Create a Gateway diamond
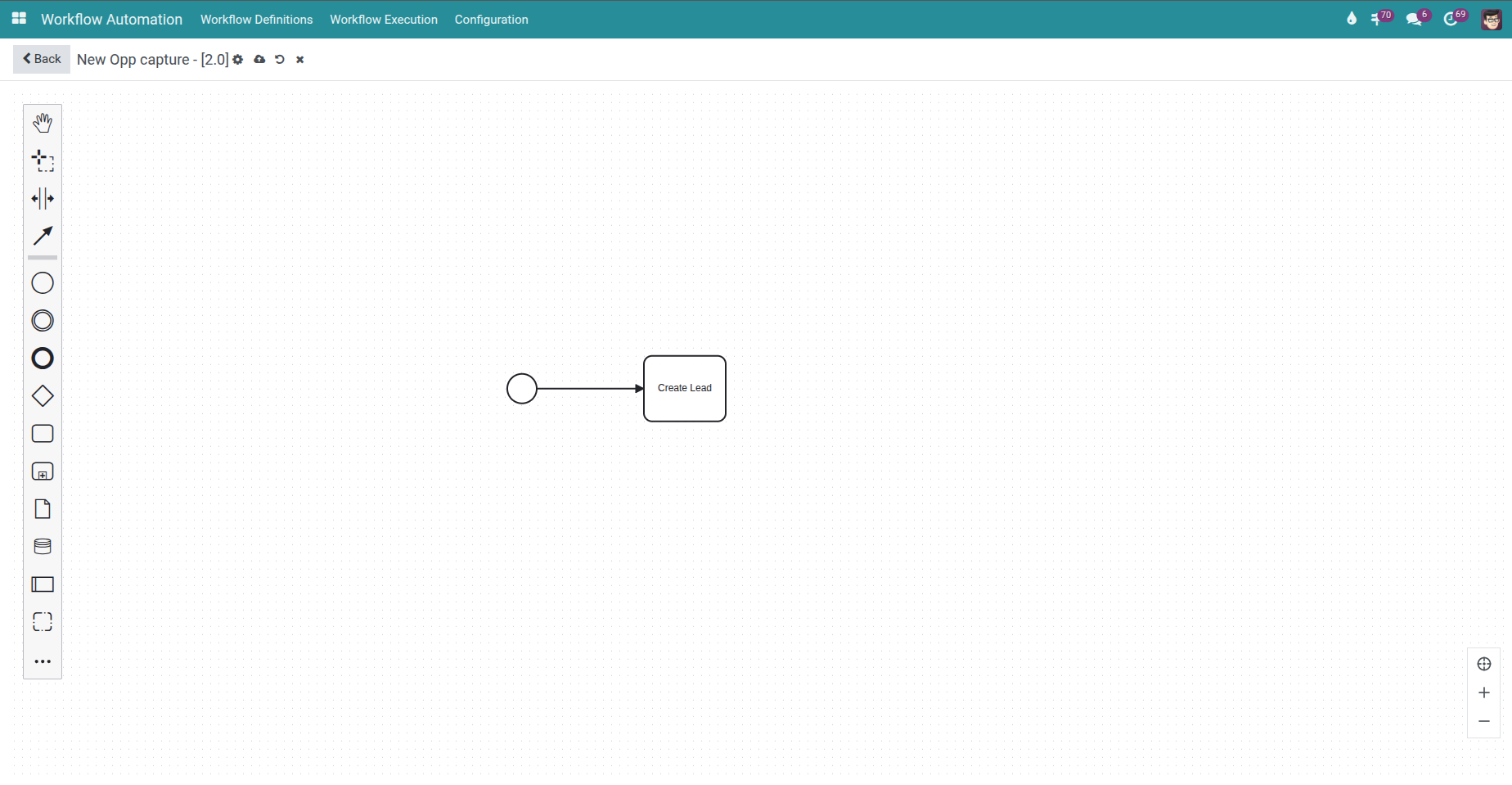 pos(42,395)
